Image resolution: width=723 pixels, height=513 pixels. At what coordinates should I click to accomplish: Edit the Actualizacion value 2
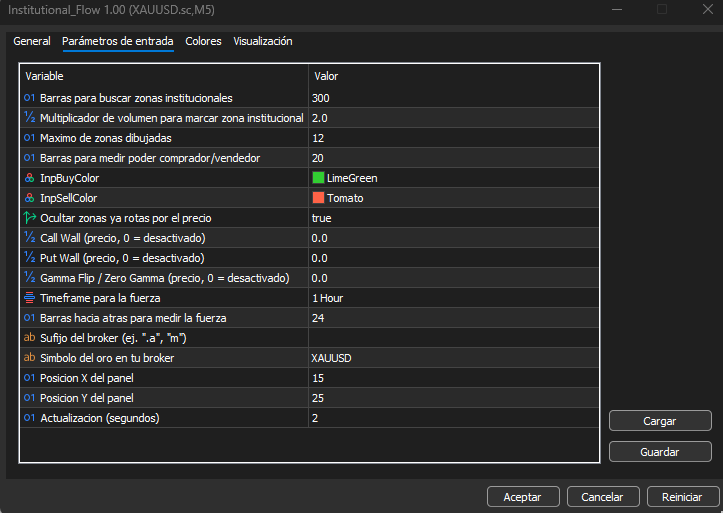coord(454,418)
